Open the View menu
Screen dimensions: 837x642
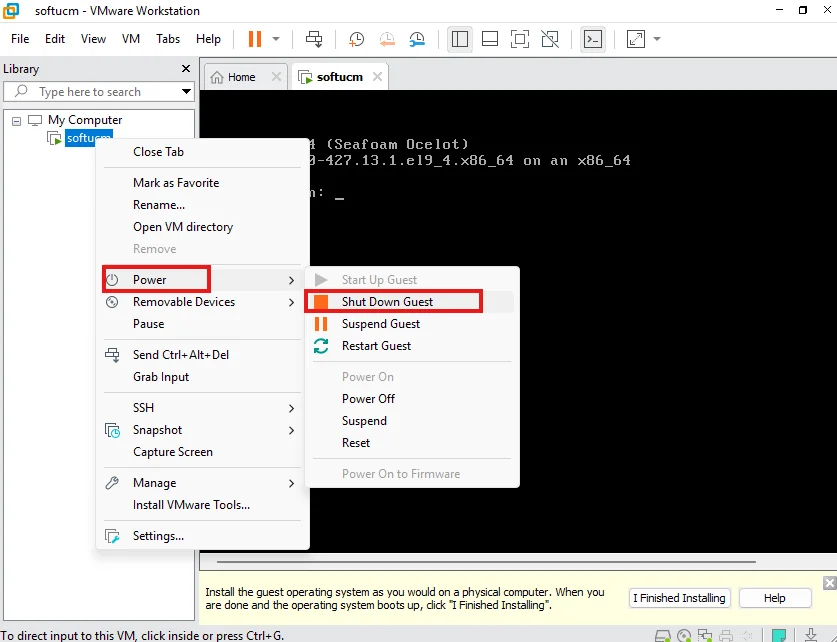click(93, 39)
